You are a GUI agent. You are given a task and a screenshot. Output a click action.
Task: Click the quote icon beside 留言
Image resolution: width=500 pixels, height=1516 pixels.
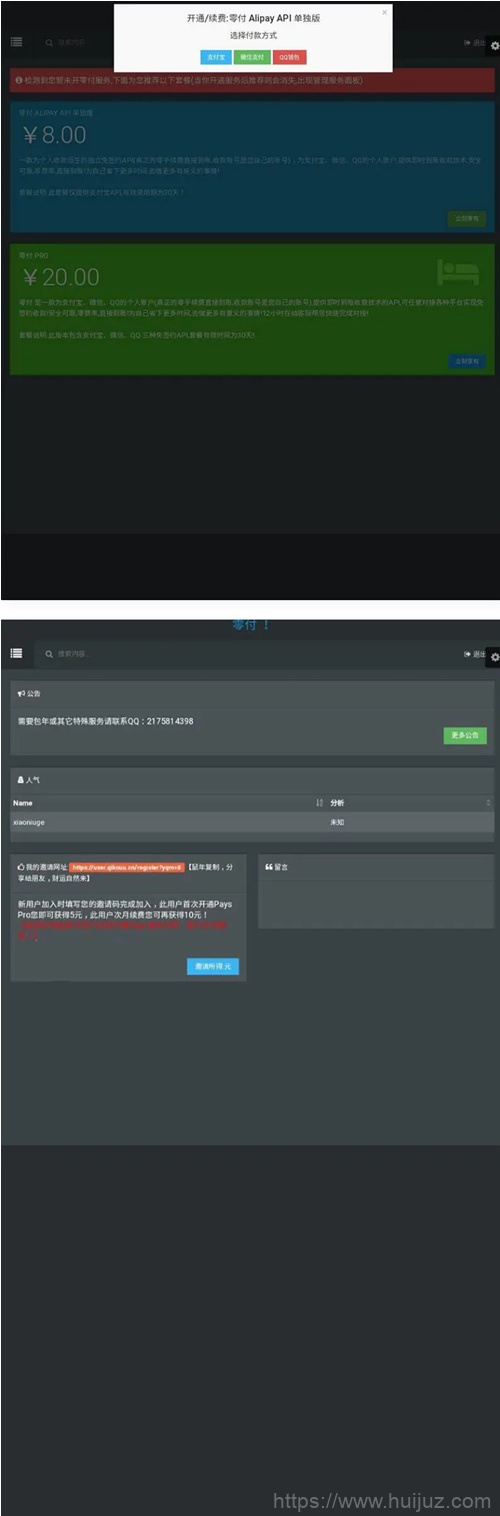point(269,866)
